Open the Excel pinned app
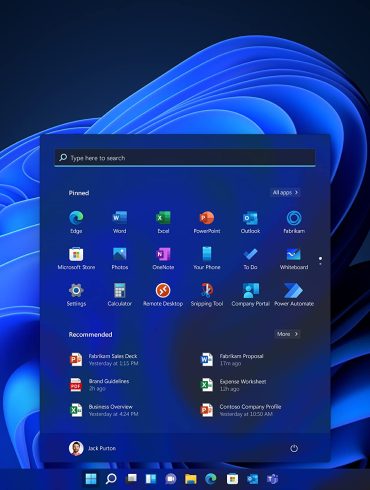This screenshot has width=370, height=490. (x=163, y=222)
